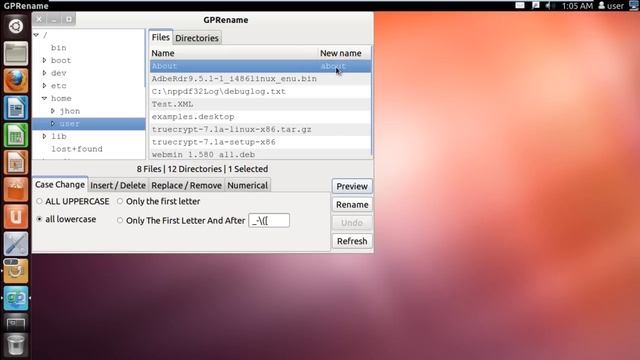Screen dimensions: 640x360
Task: Open LibreOffice Writer launcher icon
Action: [16, 108]
